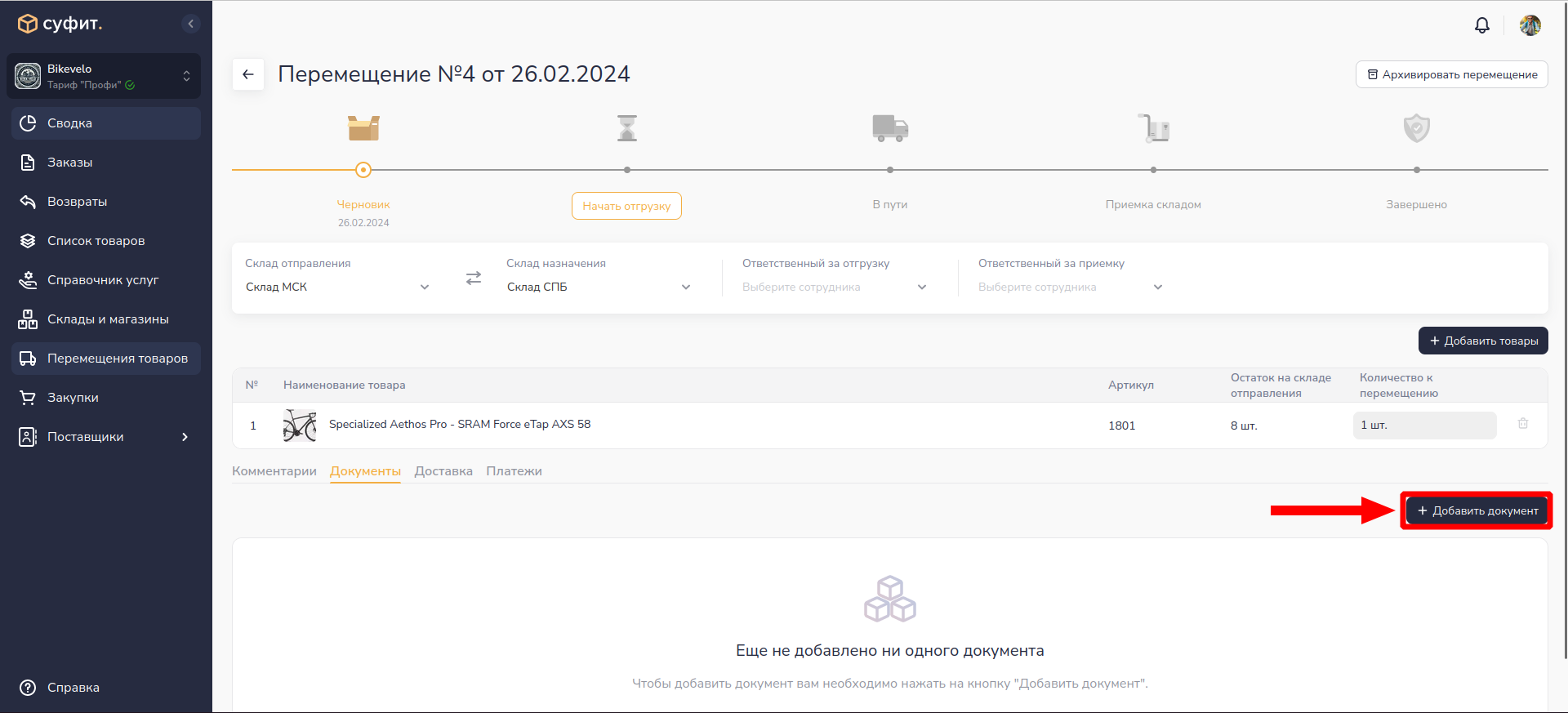Image resolution: width=1568 pixels, height=713 pixels.
Task: Open the Сводка menu item
Action: 106,123
